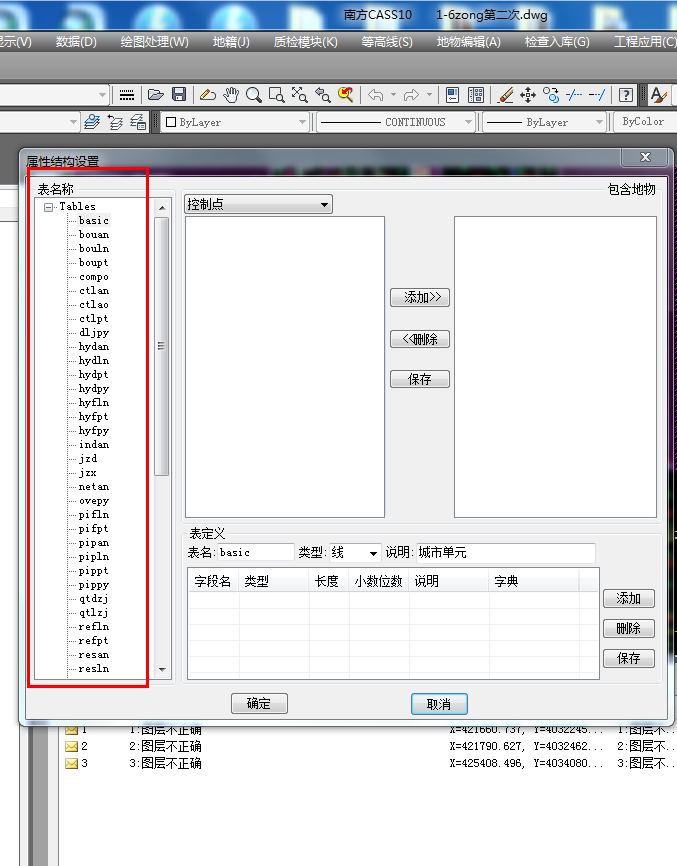
Task: Open the 控制点 category dropdown
Action: coord(258,205)
